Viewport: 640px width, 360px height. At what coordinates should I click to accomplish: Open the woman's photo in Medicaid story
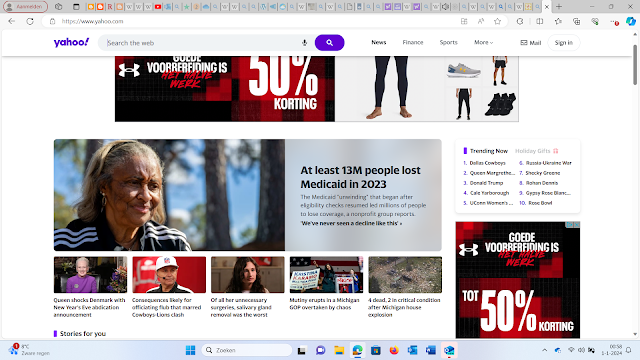pyautogui.click(x=169, y=195)
